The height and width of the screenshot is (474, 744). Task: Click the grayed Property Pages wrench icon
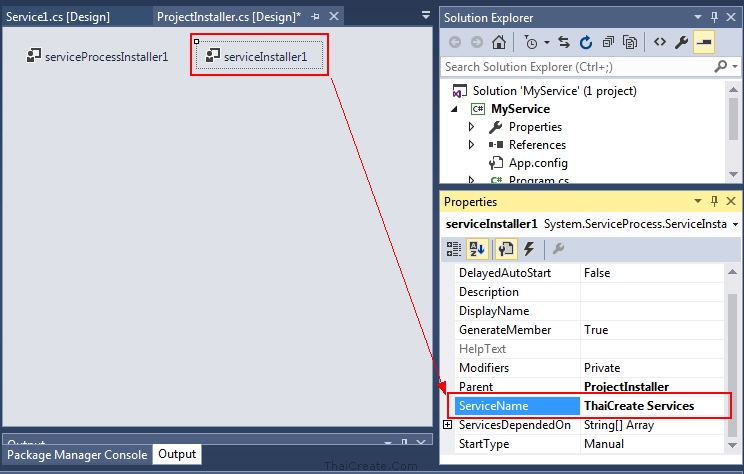click(558, 249)
